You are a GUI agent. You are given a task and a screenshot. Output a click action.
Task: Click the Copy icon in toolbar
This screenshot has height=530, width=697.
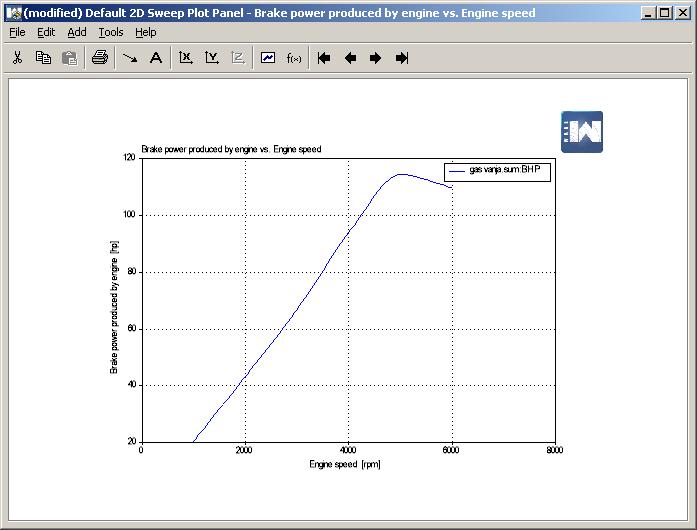(43, 58)
